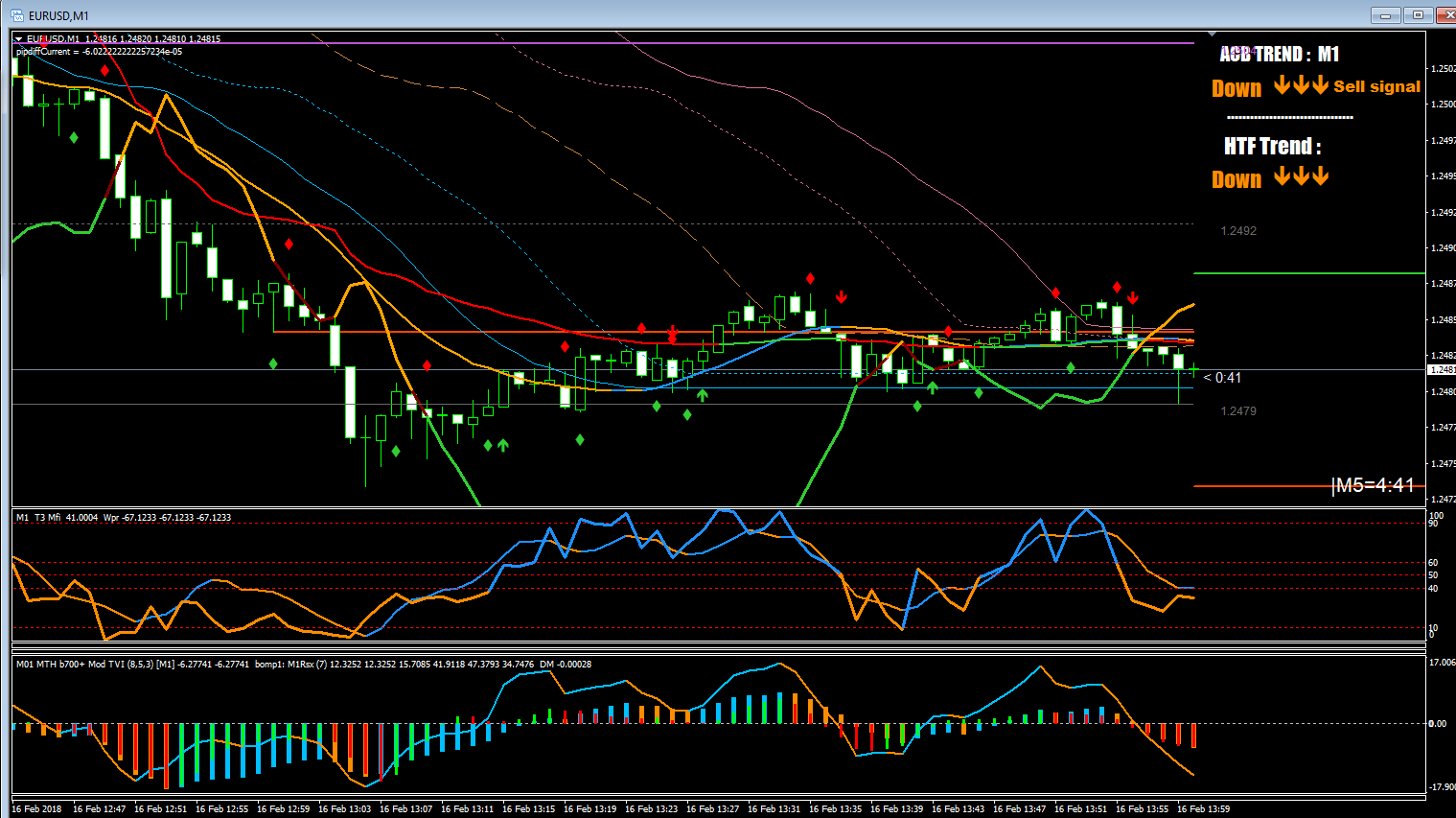1456x818 pixels.
Task: Click the three orange arrows under HTF Trend
Action: pos(1301,176)
